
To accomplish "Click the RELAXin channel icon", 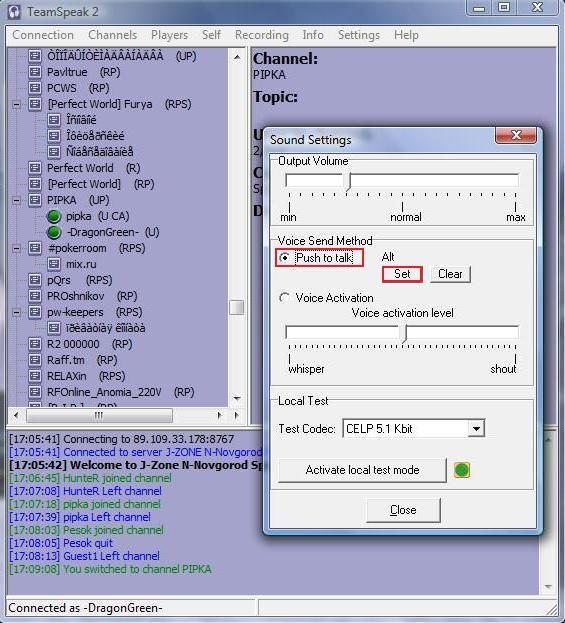I will click(35, 376).
